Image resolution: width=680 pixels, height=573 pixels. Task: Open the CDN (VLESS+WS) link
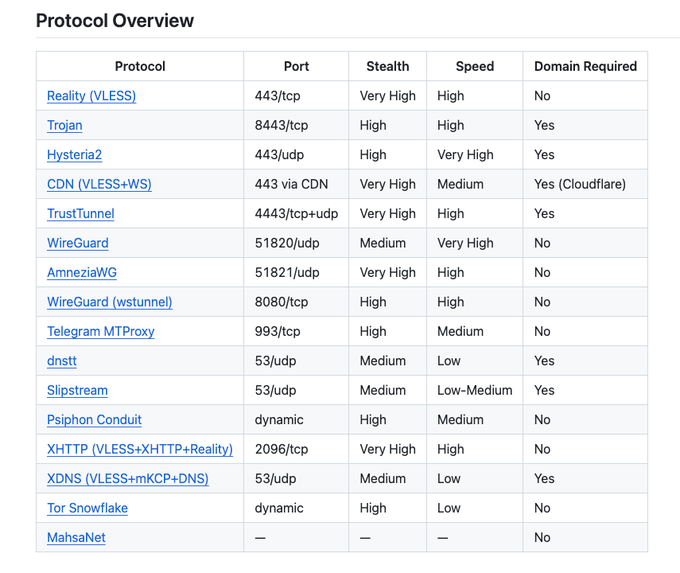(99, 184)
